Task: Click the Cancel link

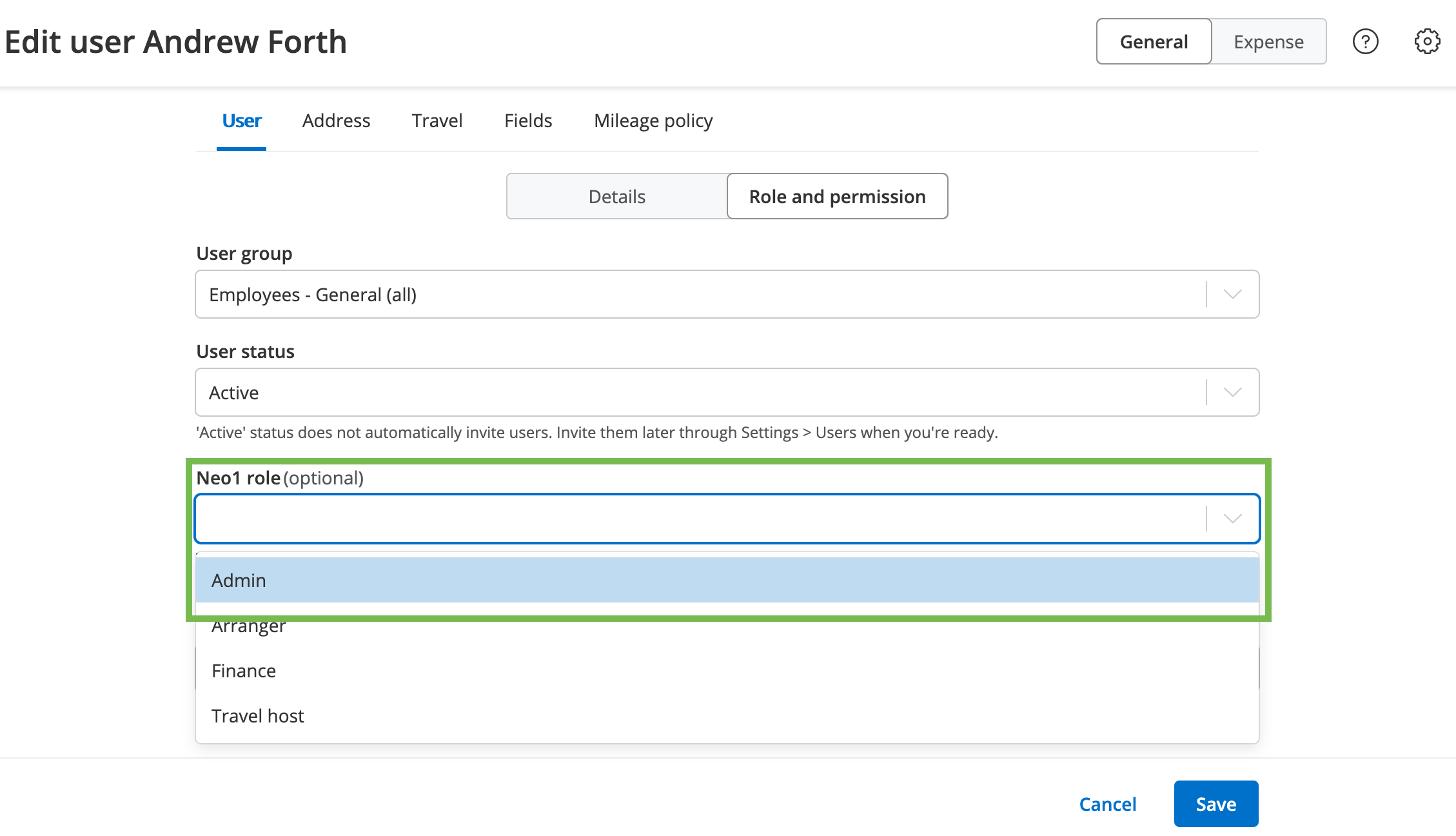Action: pyautogui.click(x=1107, y=804)
